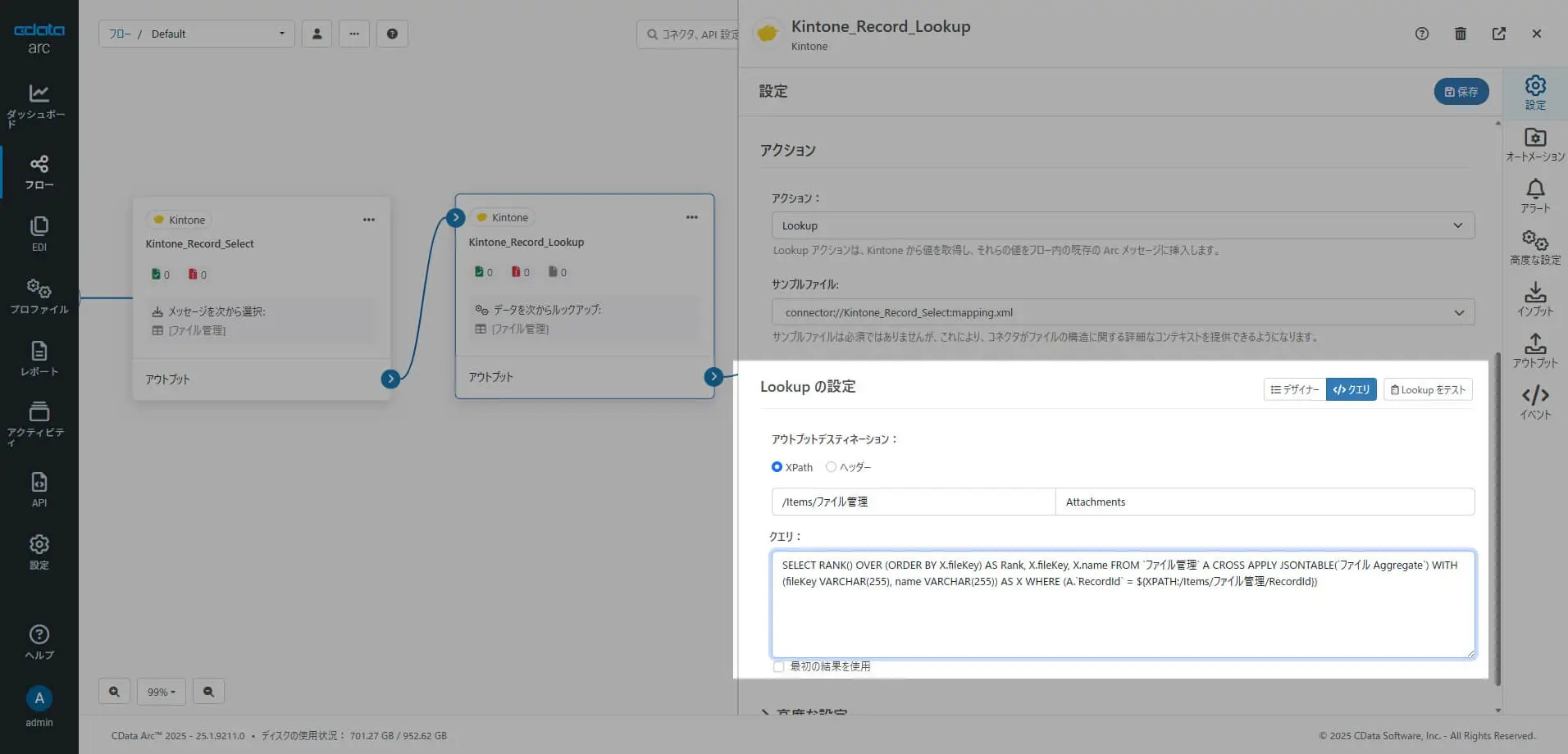Click the Attachments destination field
This screenshot has width=1568, height=754.
point(1265,502)
